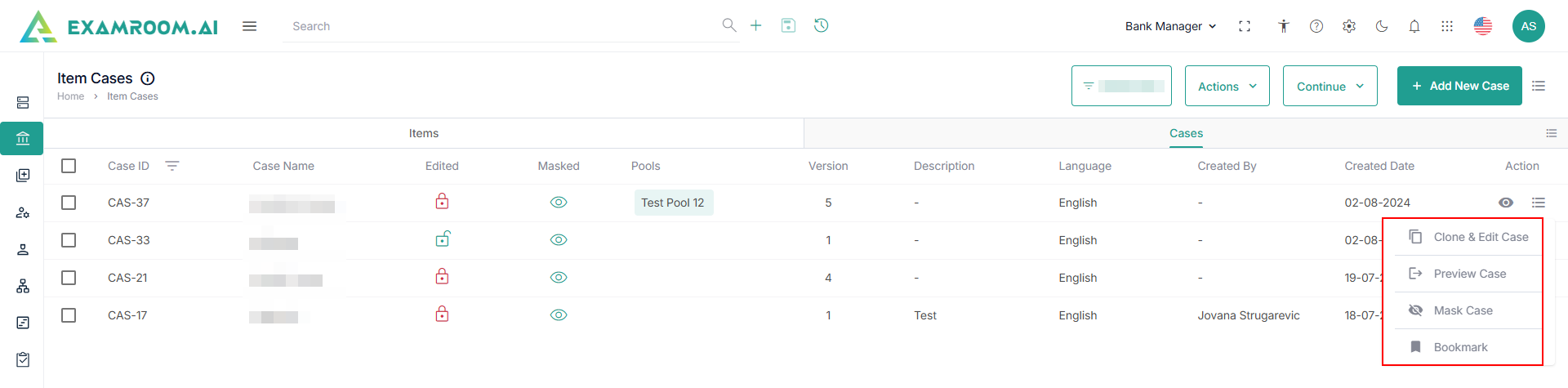Click the Add New Case button
1568x388 pixels.
pos(1459,86)
